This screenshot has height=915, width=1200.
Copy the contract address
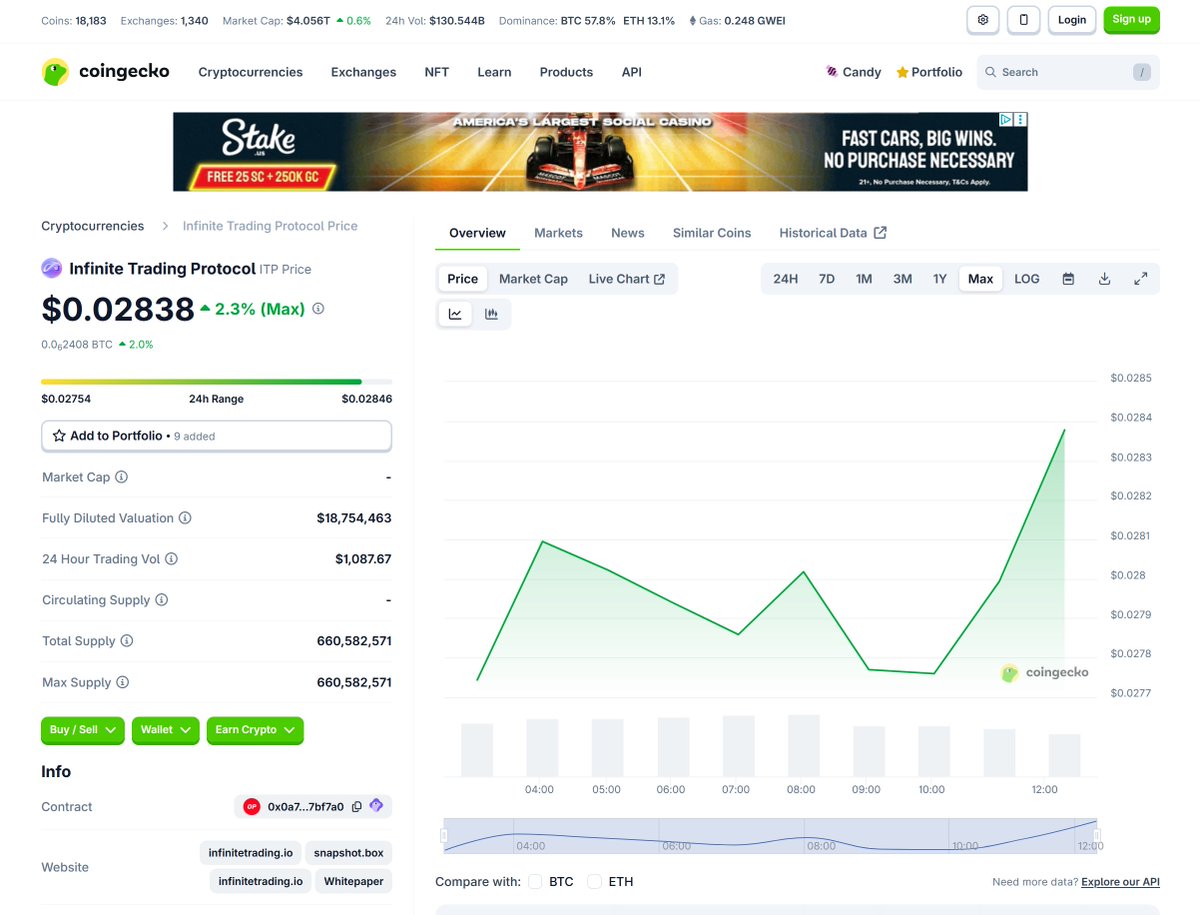(x=357, y=807)
